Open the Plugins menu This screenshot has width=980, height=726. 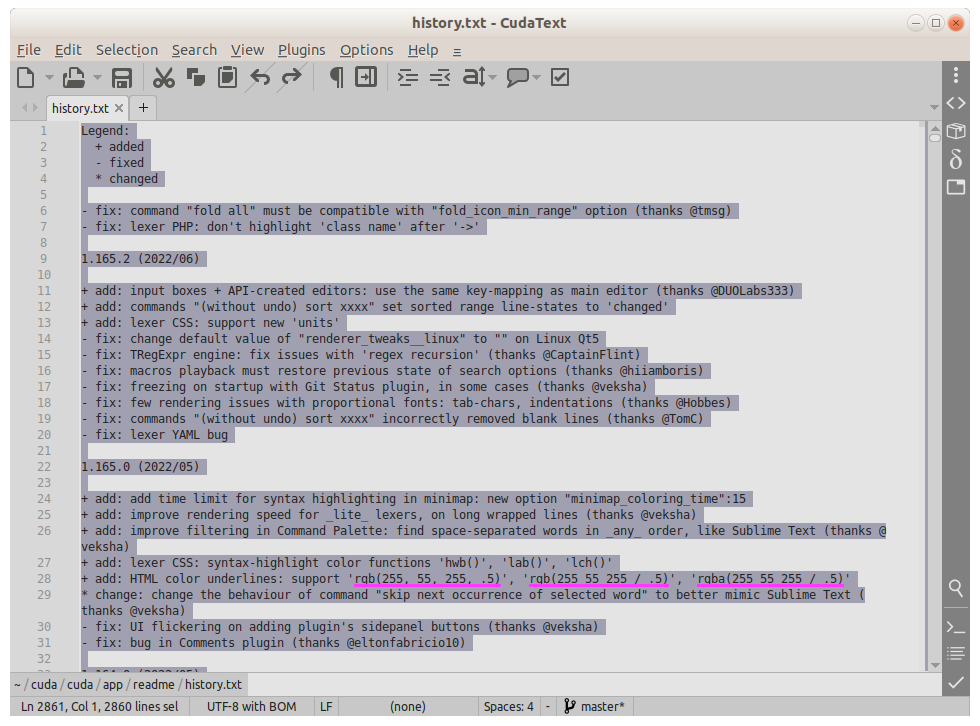click(x=301, y=49)
